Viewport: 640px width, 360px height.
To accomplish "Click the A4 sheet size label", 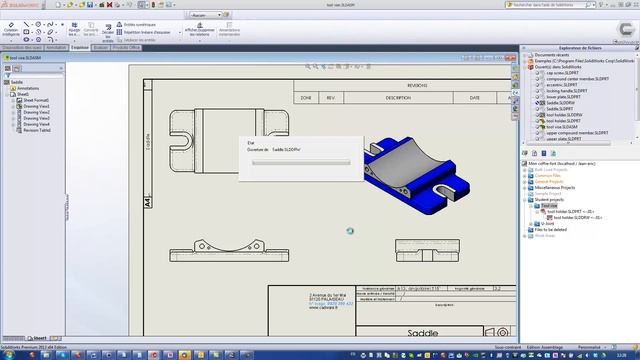I will (148, 202).
